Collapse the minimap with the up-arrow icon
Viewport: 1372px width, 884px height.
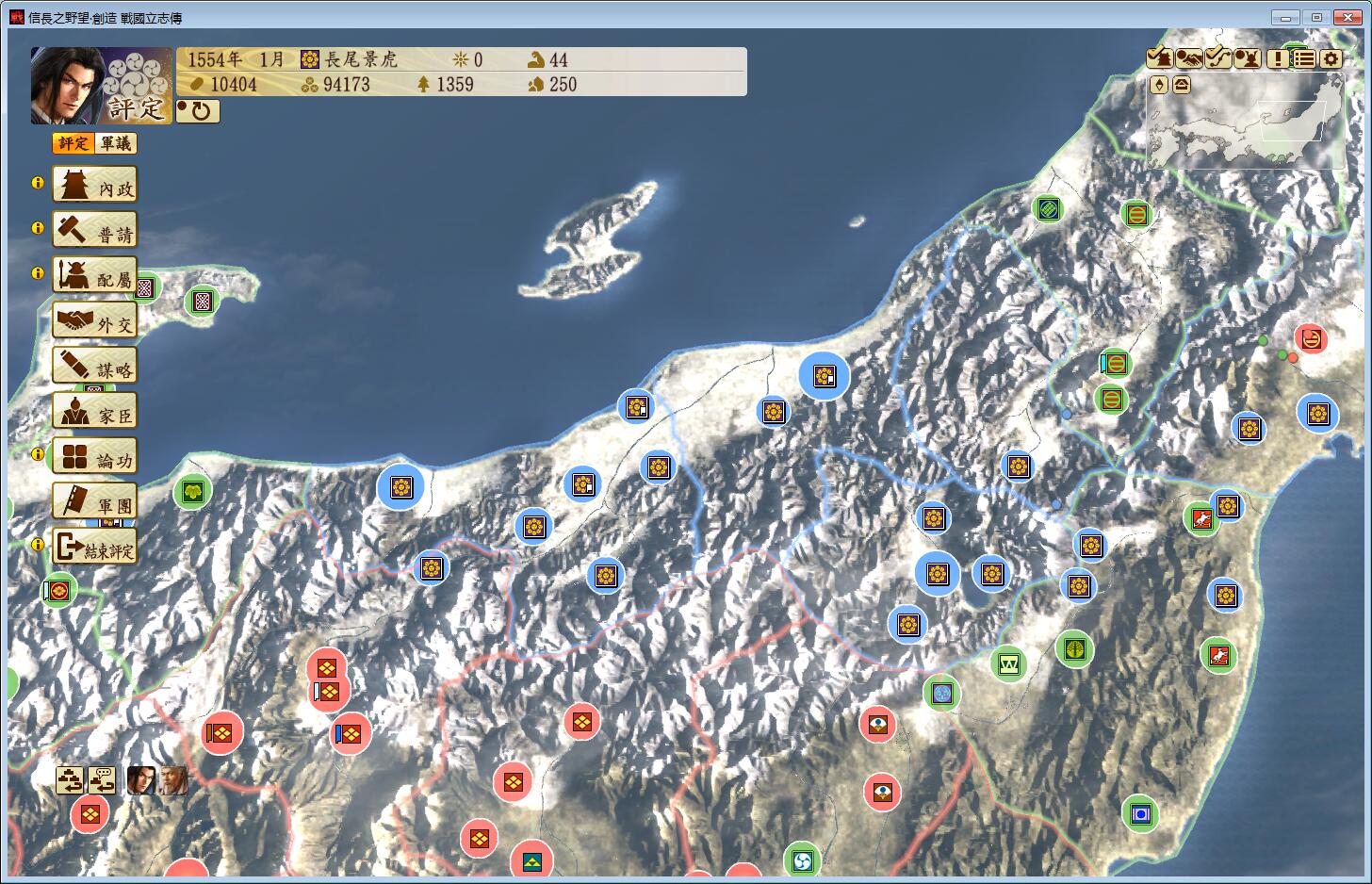[x=1181, y=85]
